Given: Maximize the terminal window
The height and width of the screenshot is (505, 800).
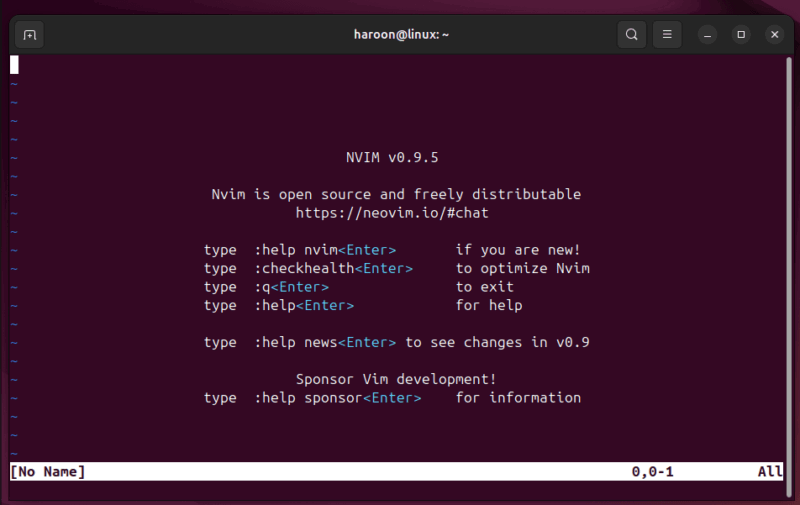Looking at the screenshot, I should coord(741,35).
